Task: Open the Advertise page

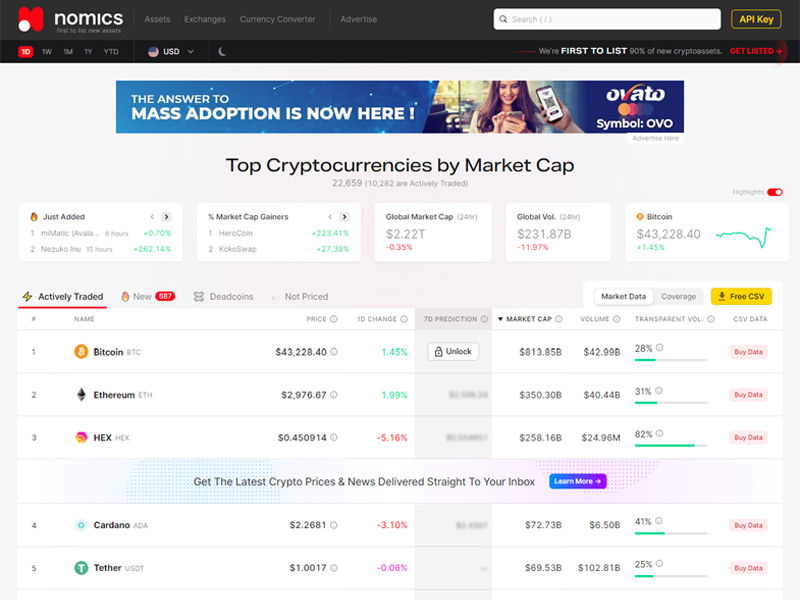Action: coord(359,19)
